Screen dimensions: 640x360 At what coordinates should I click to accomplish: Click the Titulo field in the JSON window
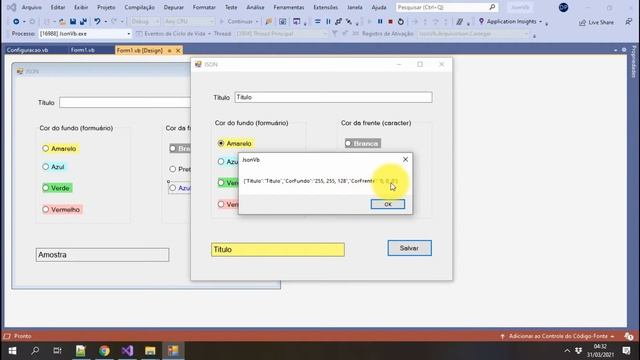click(333, 97)
